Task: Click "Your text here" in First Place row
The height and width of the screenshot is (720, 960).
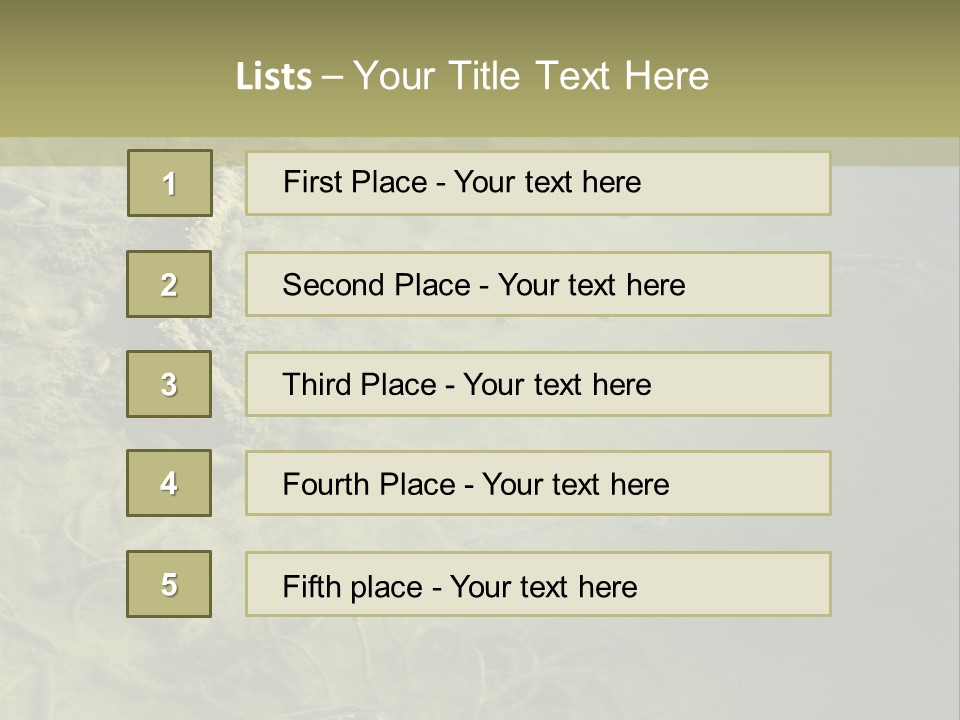Action: point(547,182)
